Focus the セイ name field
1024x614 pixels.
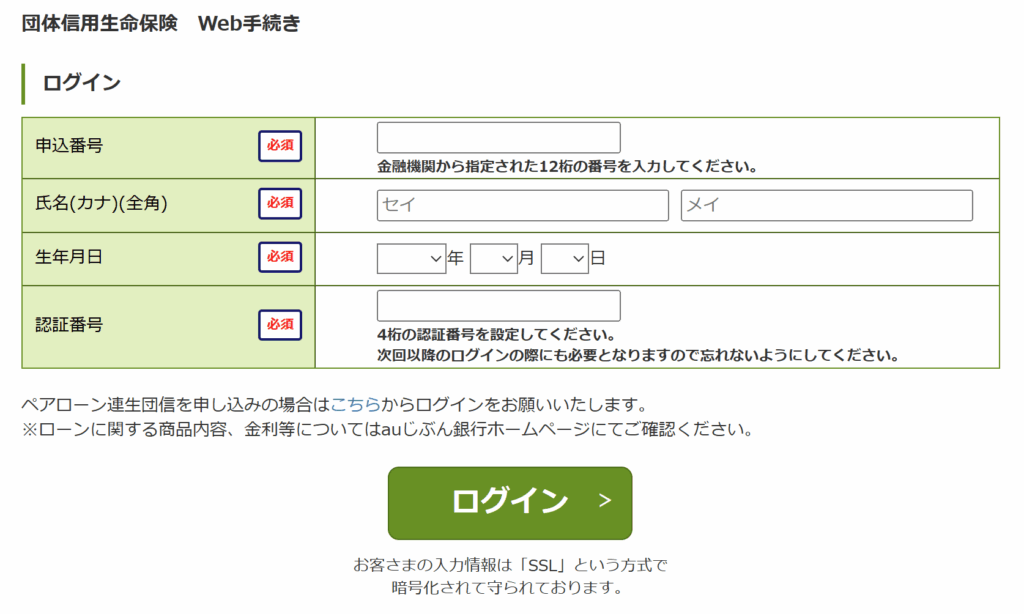[522, 205]
